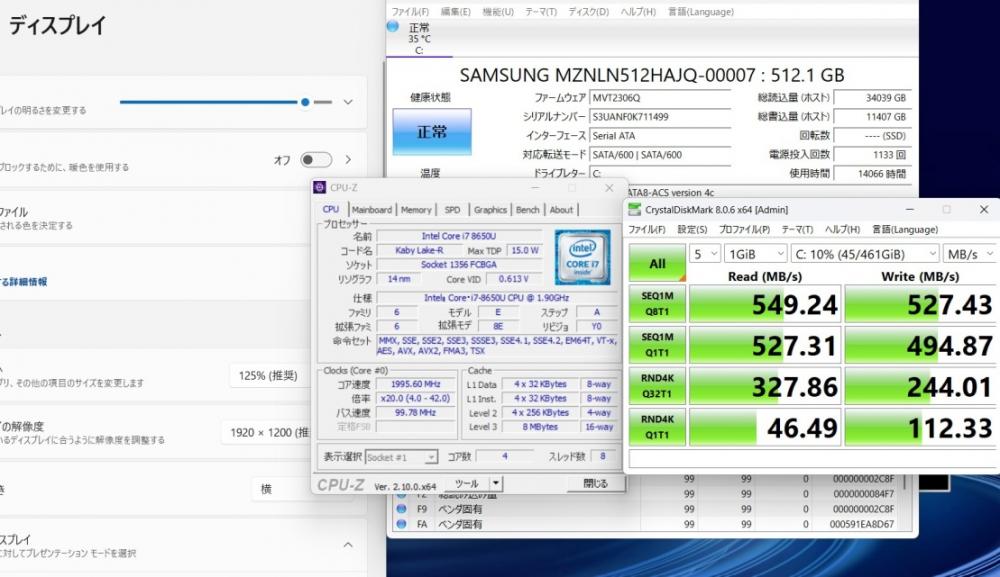Adjust the display brightness slider
The width and height of the screenshot is (1000, 577).
click(226, 102)
